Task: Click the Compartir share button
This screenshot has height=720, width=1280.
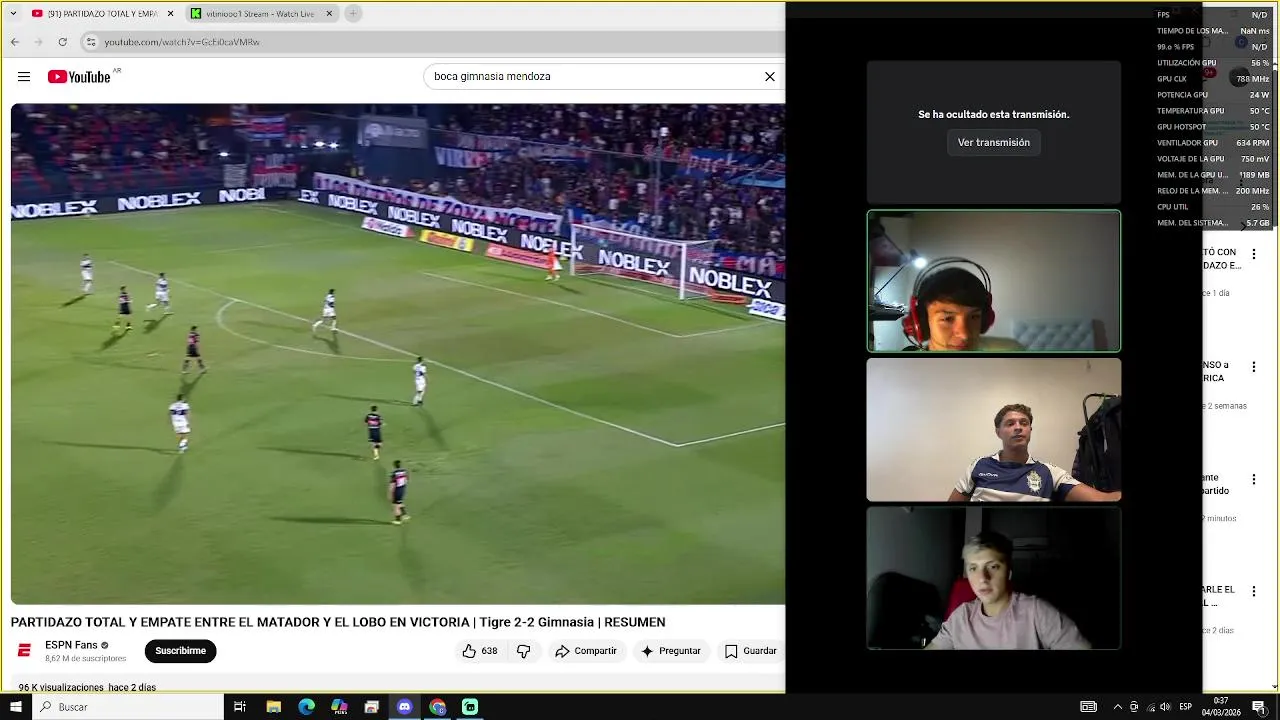Action: (x=586, y=651)
